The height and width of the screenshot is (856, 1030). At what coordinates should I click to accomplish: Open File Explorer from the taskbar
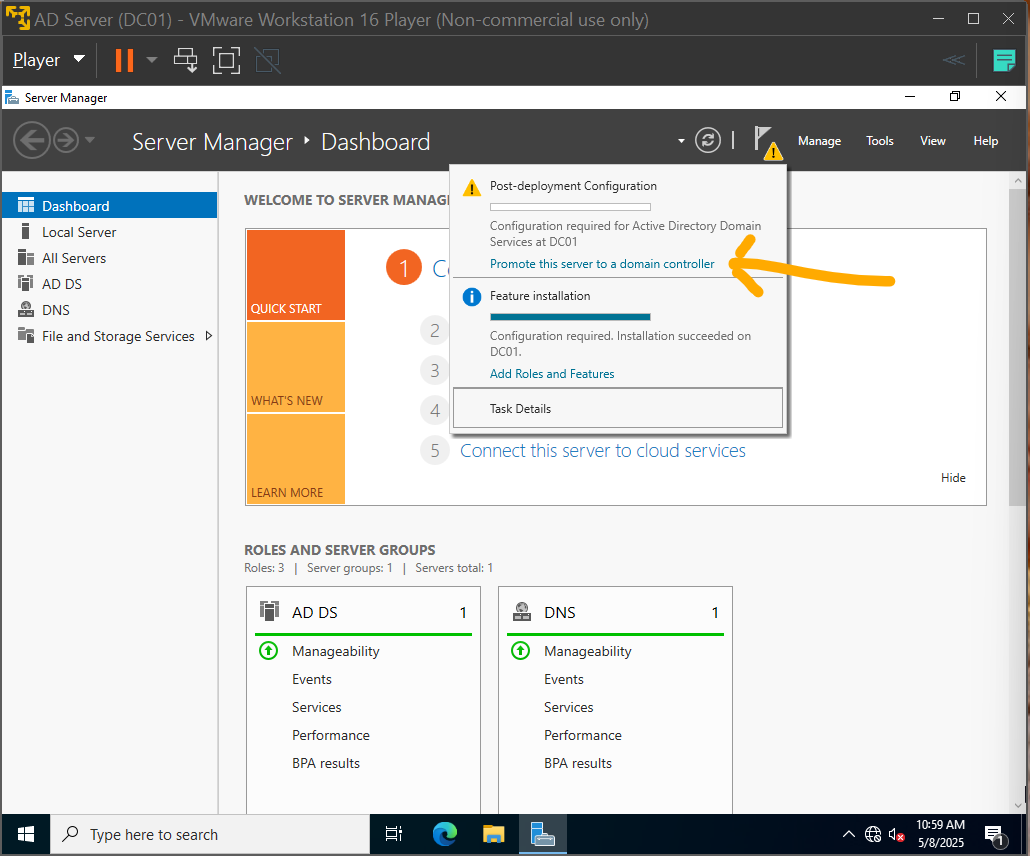pos(493,834)
